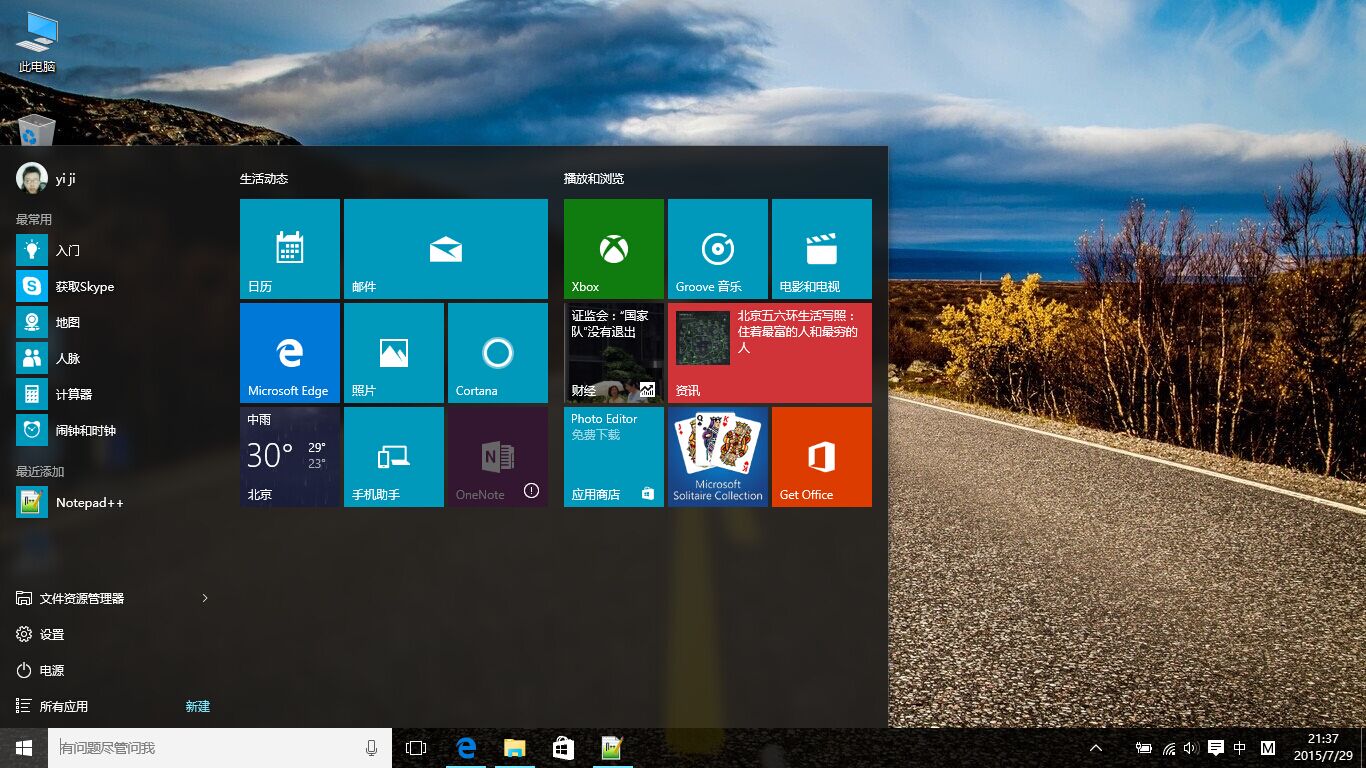Screen dimensions: 1366x768
Task: Launch the Microsoft Edge tile
Action: (x=290, y=353)
